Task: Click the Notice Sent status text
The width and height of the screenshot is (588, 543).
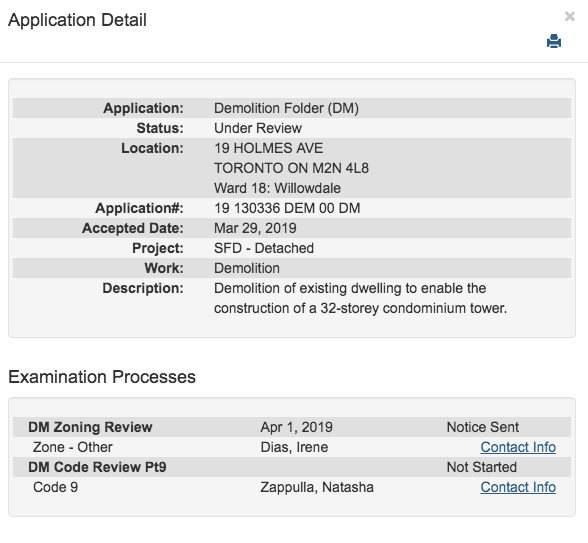Action: (483, 427)
